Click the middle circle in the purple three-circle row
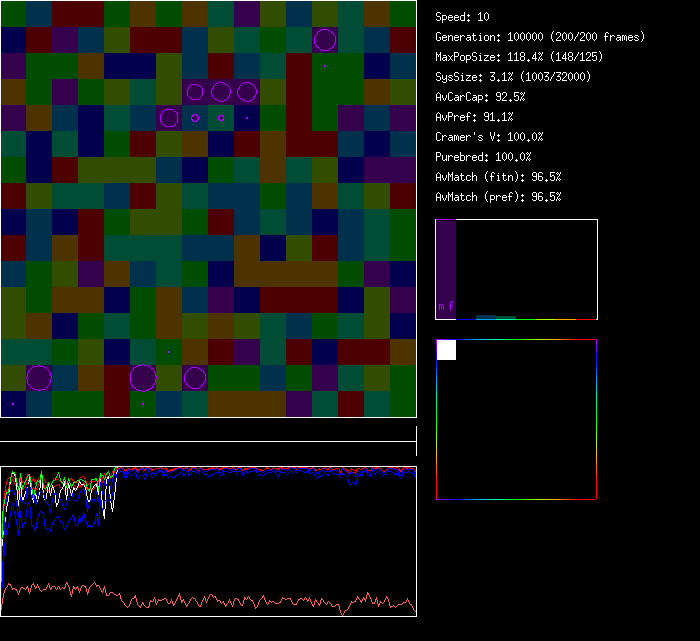Image resolution: width=700 pixels, height=641 pixels. [221, 92]
